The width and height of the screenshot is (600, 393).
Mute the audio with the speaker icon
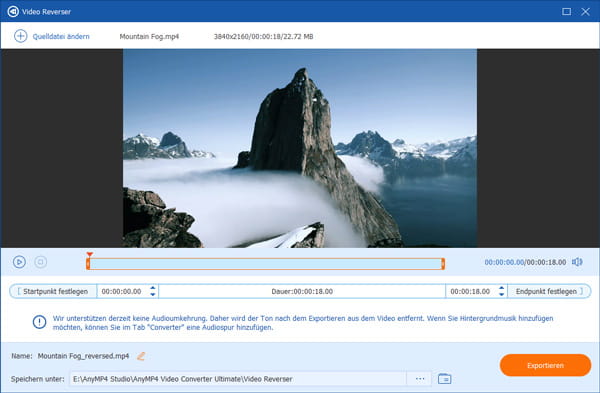click(x=577, y=262)
